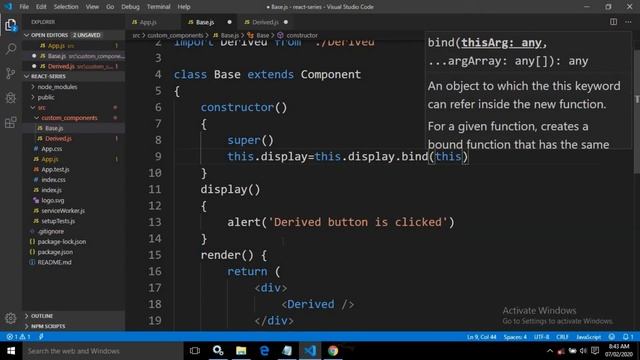Viewport: 640px width, 360px height.
Task: Open the Explorer view in activity bar
Action: click(x=11, y=25)
